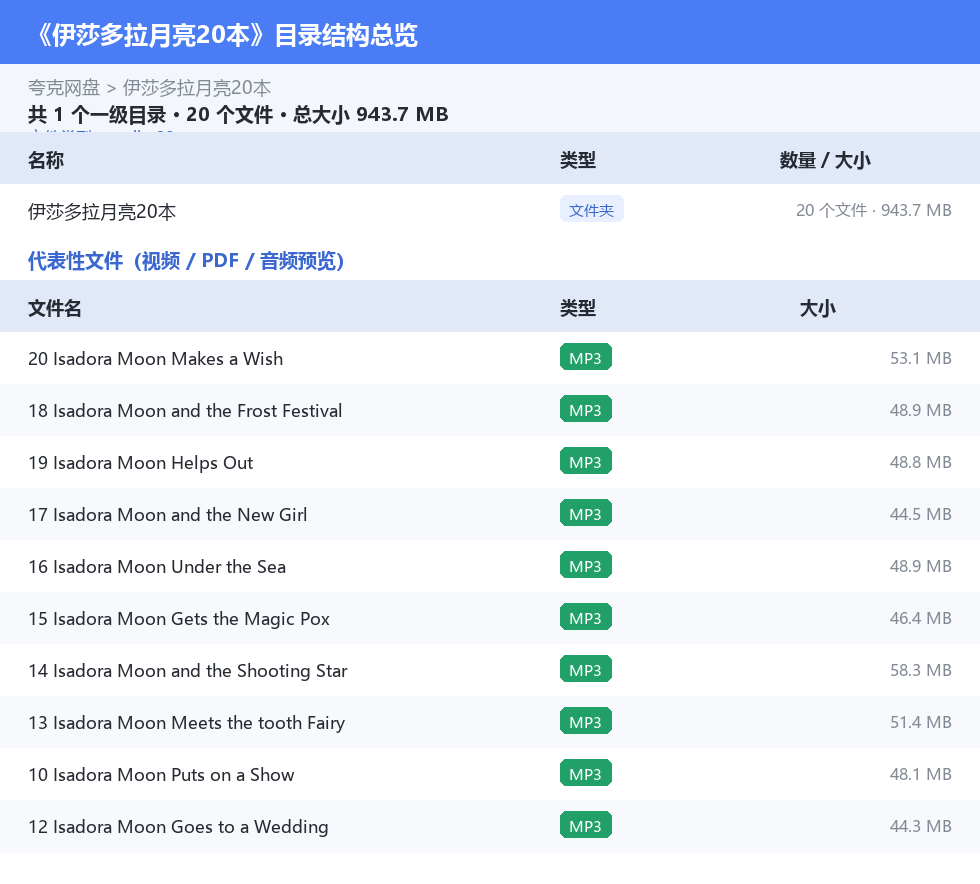
Task: Click the 58.3 MB size value
Action: [x=921, y=670]
